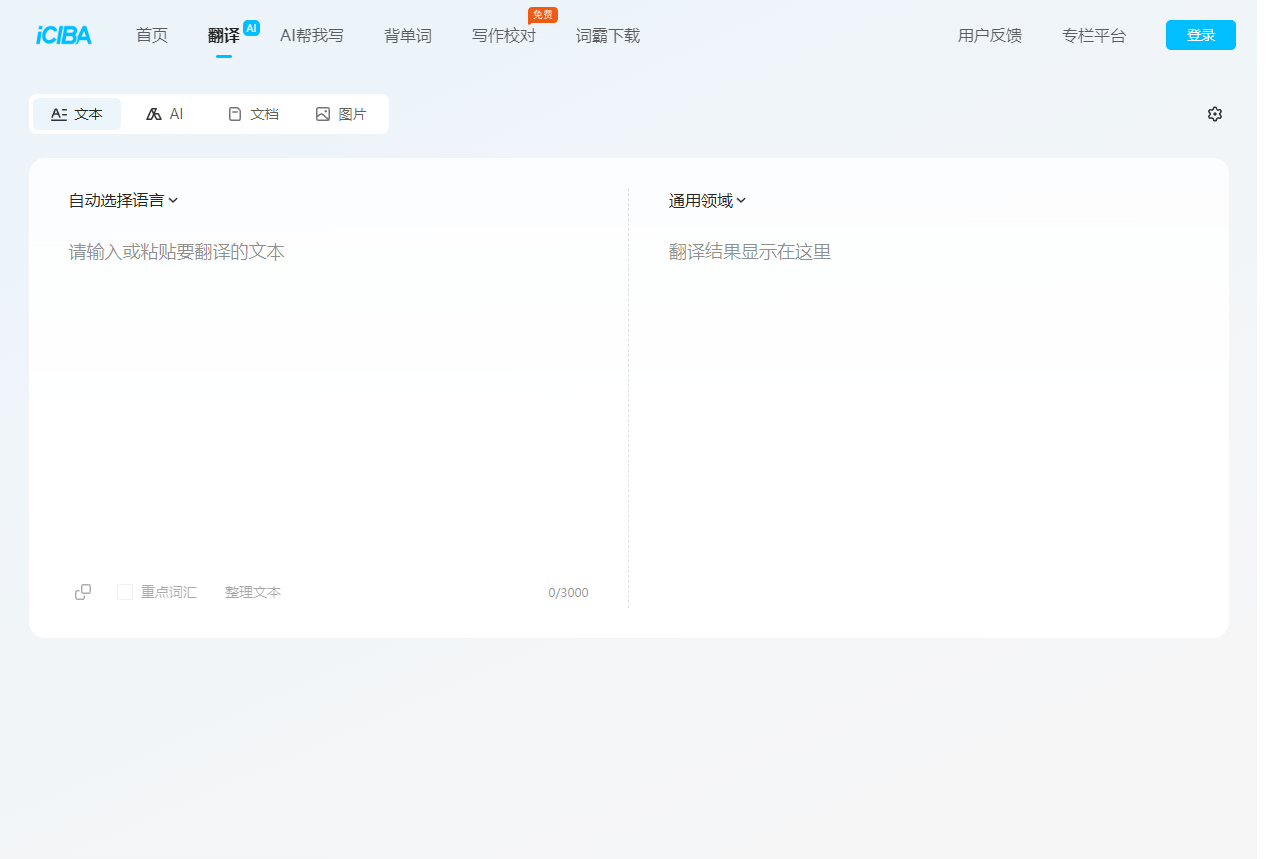Select the 文本 text translation mode icon
The image size is (1272, 859).
click(x=59, y=113)
